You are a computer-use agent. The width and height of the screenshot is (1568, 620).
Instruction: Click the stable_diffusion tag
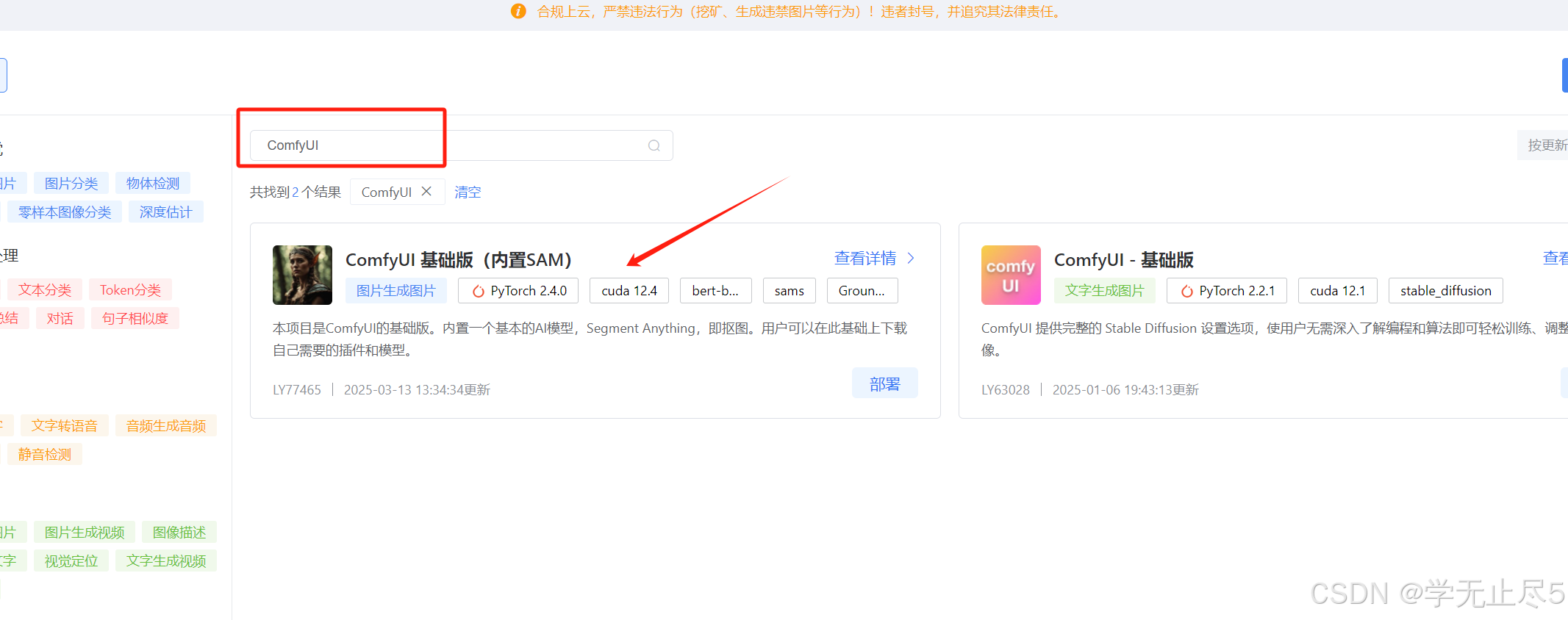coord(1446,291)
